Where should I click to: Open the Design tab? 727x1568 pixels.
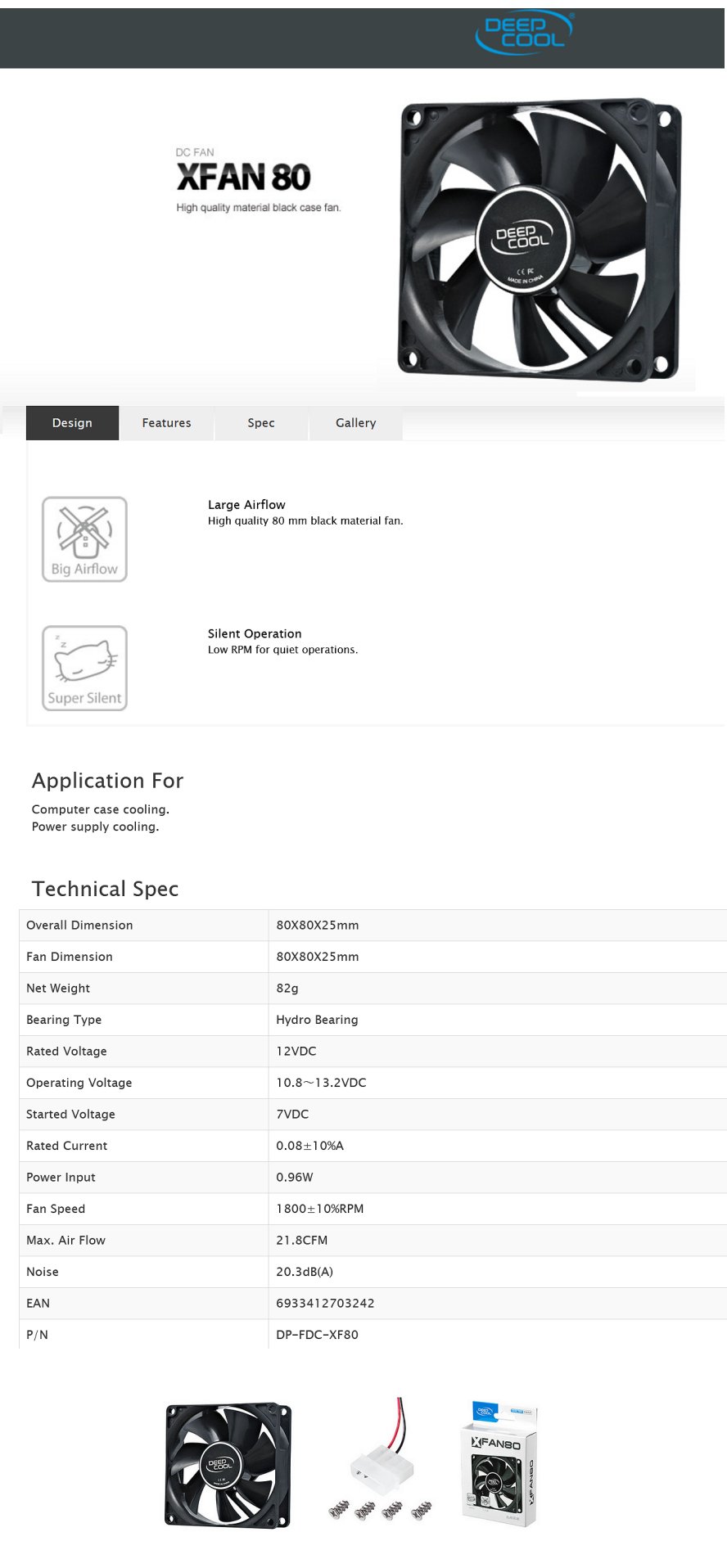72,423
